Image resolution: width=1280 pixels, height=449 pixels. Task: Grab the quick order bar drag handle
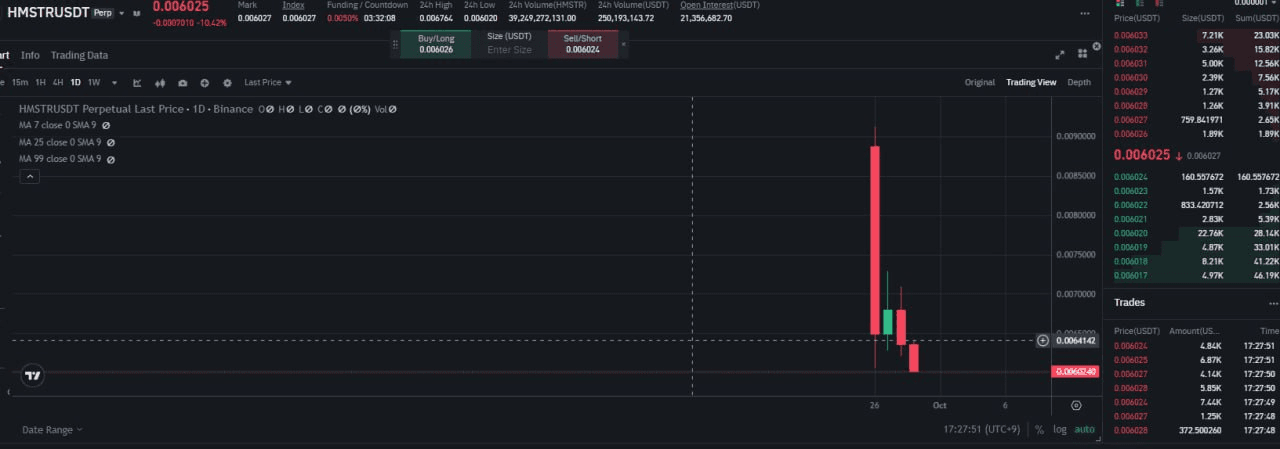tap(395, 43)
